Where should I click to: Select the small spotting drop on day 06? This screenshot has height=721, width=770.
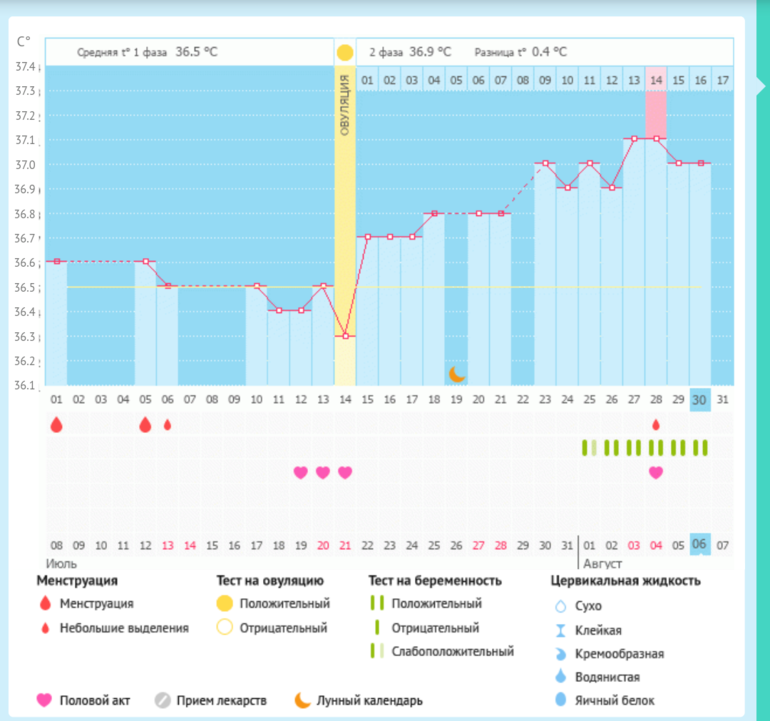[168, 424]
